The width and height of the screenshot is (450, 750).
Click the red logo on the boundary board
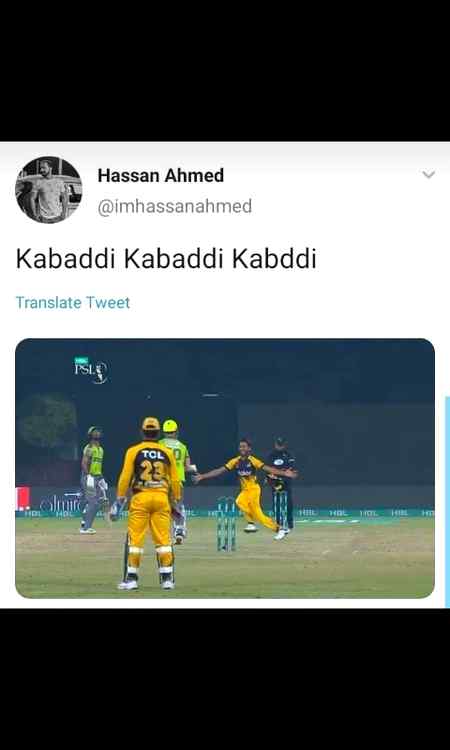[x=22, y=499]
